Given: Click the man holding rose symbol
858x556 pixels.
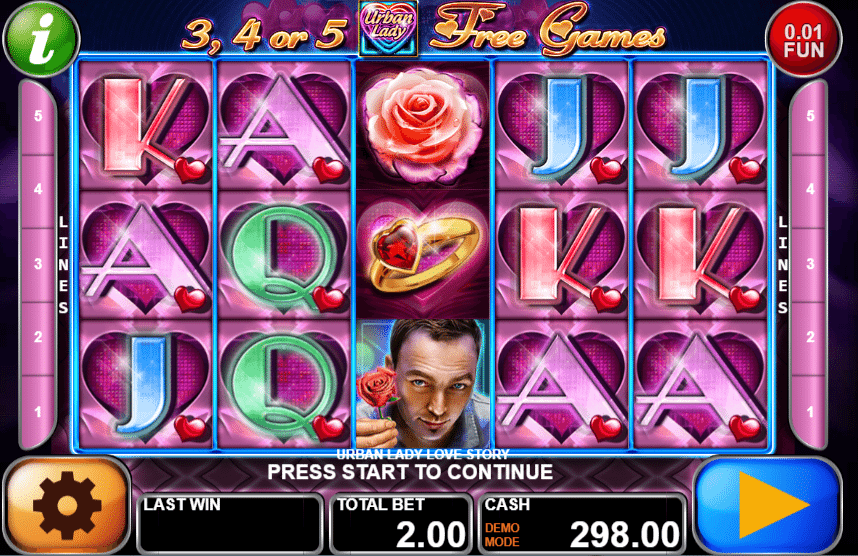Looking at the screenshot, I should pos(422,384).
